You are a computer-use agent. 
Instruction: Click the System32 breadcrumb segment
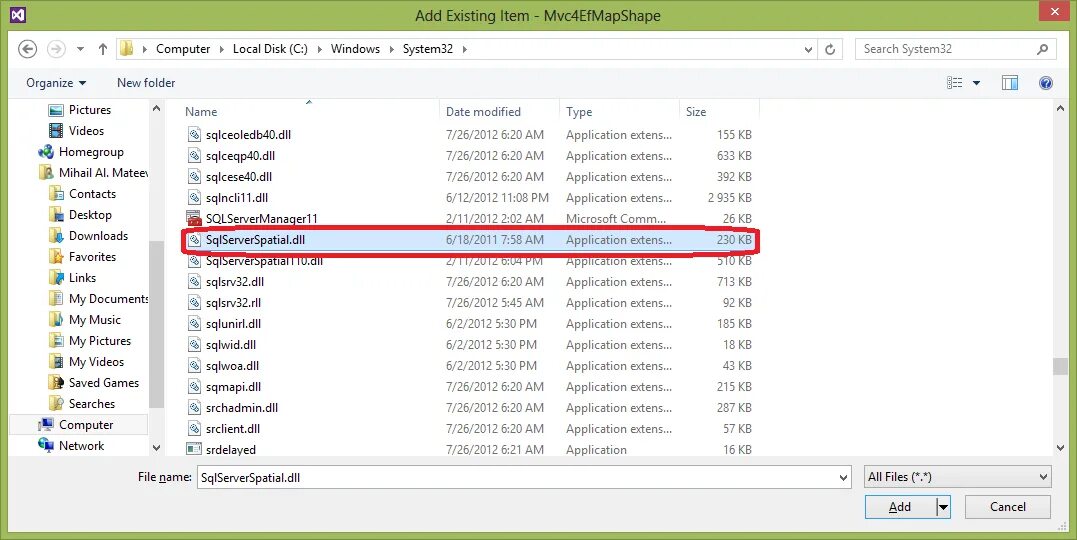428,49
